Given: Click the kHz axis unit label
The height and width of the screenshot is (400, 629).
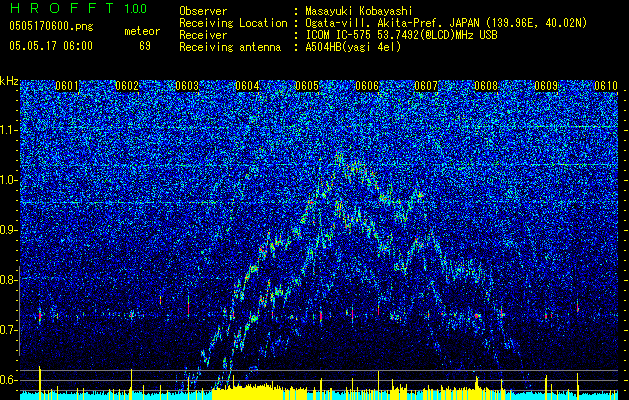Looking at the screenshot, I should 9,81.
